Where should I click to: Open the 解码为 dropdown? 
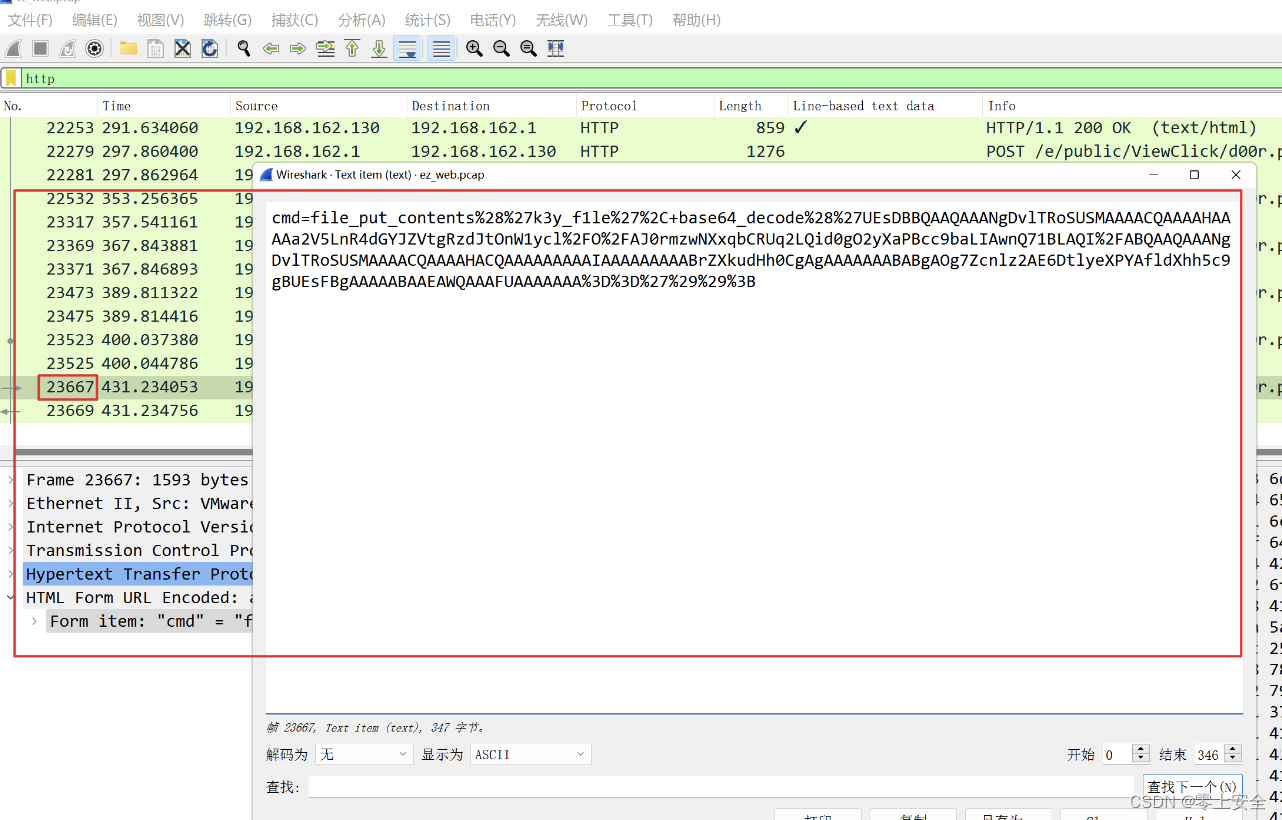tap(364, 754)
